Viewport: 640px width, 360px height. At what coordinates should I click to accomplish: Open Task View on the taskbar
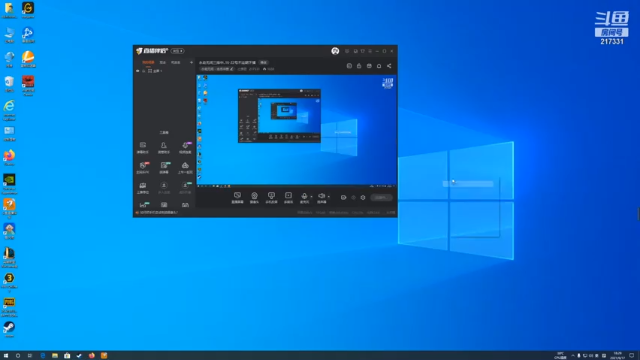(x=30, y=356)
